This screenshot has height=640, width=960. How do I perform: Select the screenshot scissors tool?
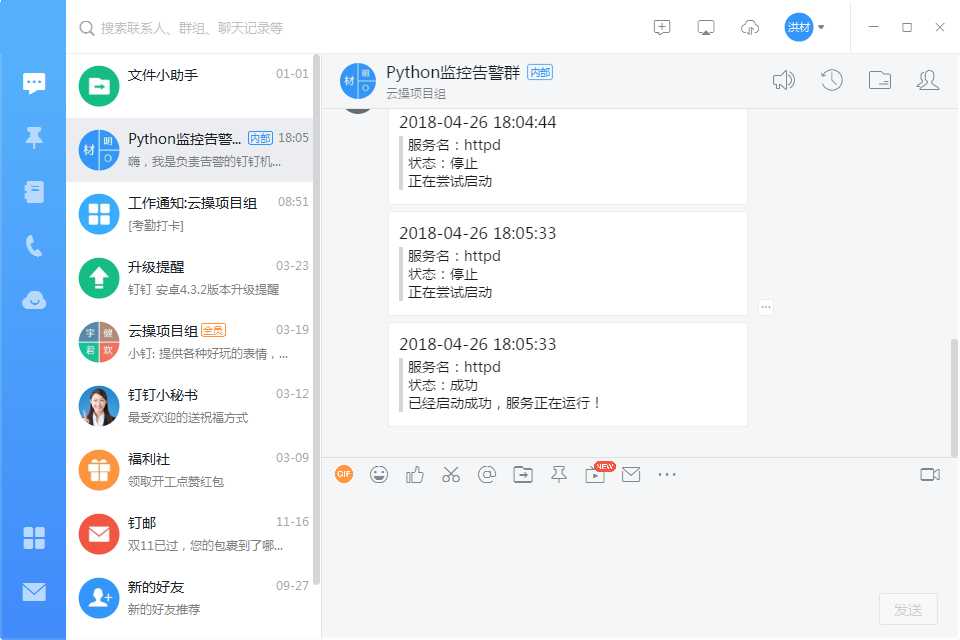(x=451, y=474)
